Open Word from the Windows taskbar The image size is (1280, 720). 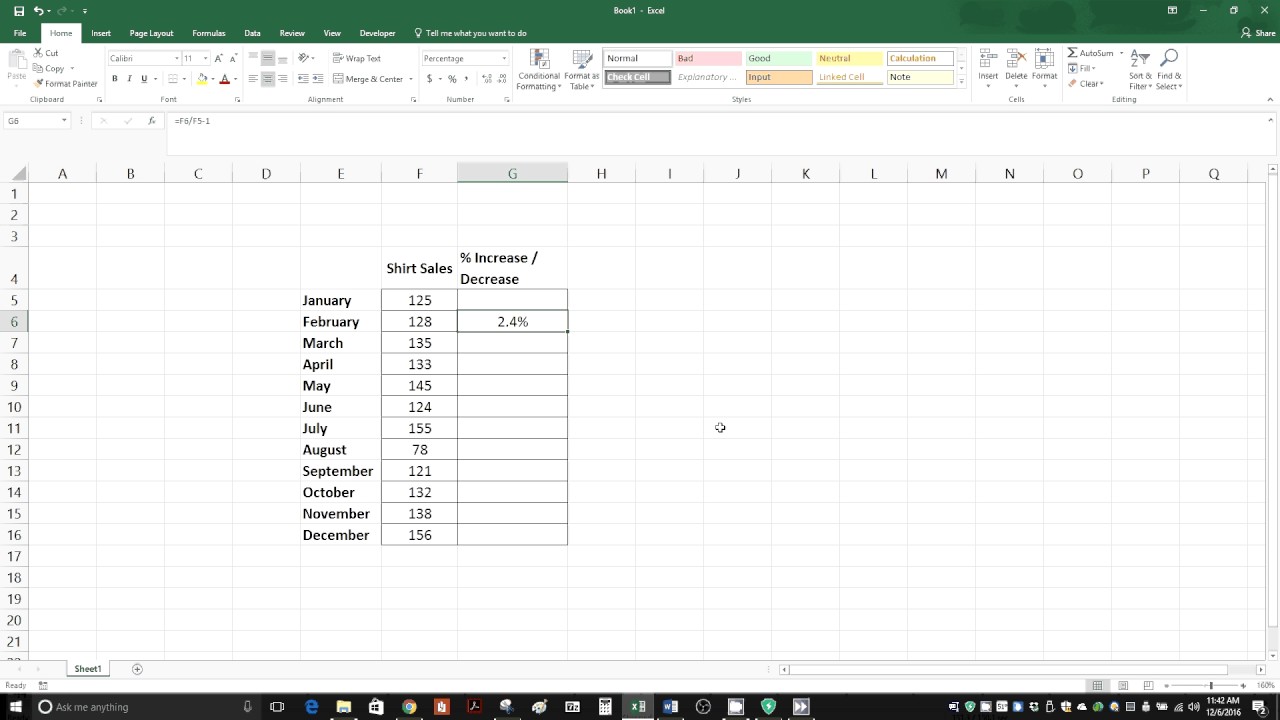(670, 707)
